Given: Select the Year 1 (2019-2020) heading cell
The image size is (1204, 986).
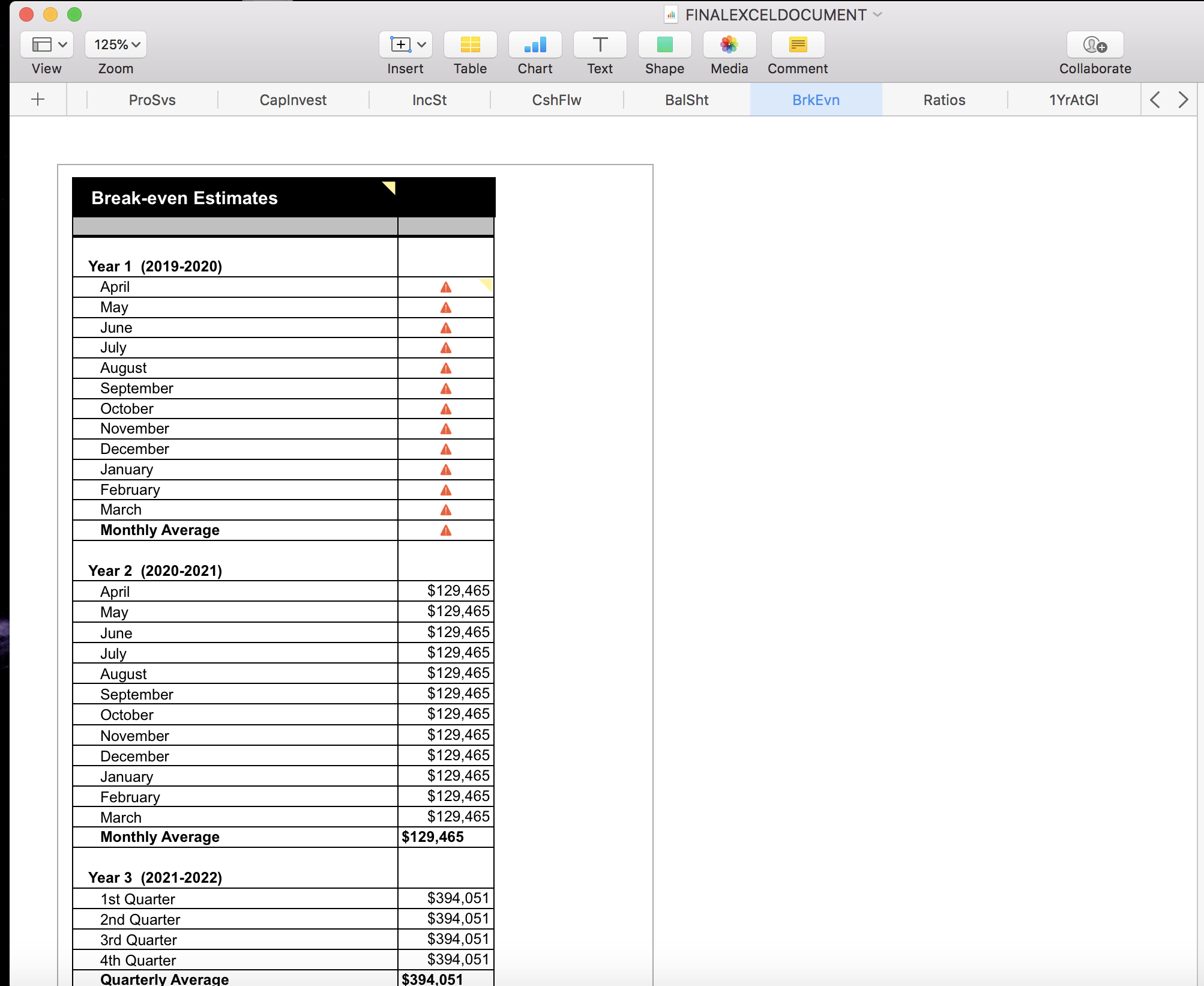Looking at the screenshot, I should click(x=235, y=258).
